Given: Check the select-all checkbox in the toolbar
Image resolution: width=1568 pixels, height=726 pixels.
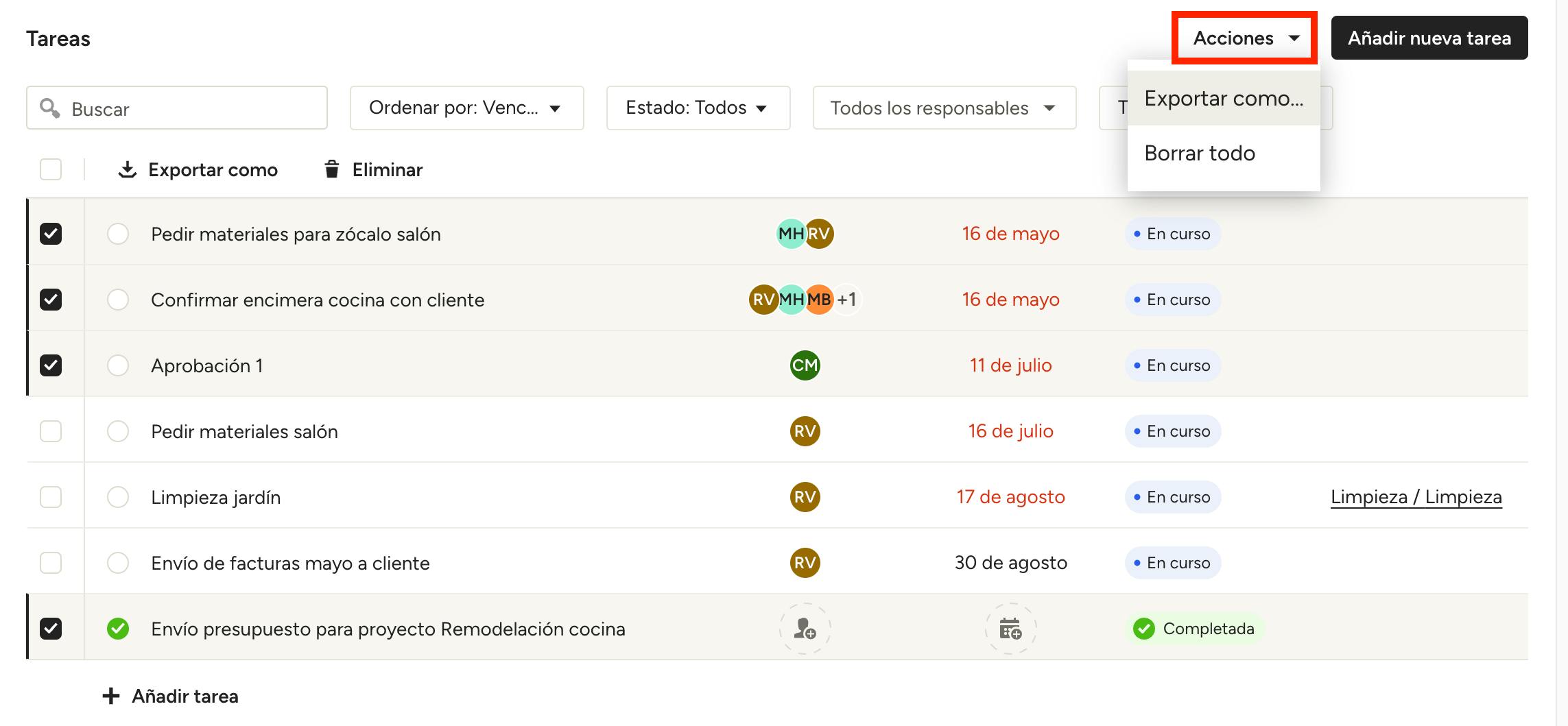Looking at the screenshot, I should 51,169.
